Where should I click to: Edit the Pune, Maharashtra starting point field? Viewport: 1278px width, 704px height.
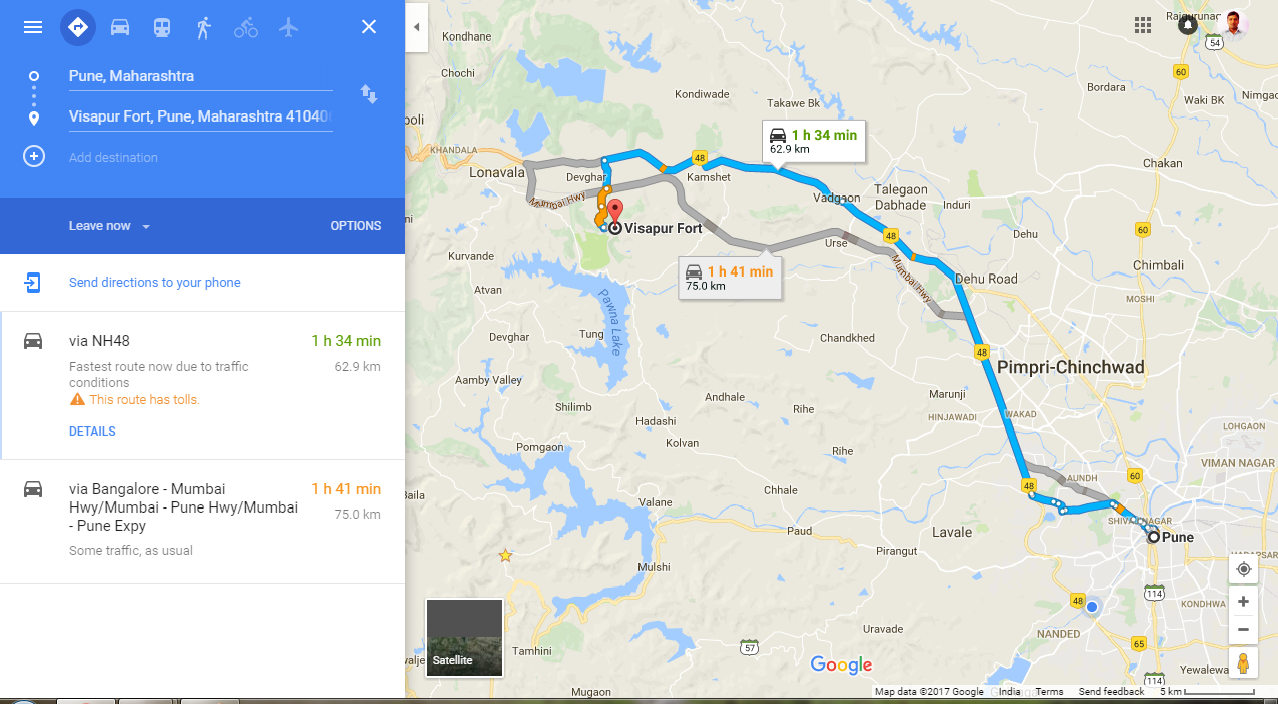[x=200, y=76]
